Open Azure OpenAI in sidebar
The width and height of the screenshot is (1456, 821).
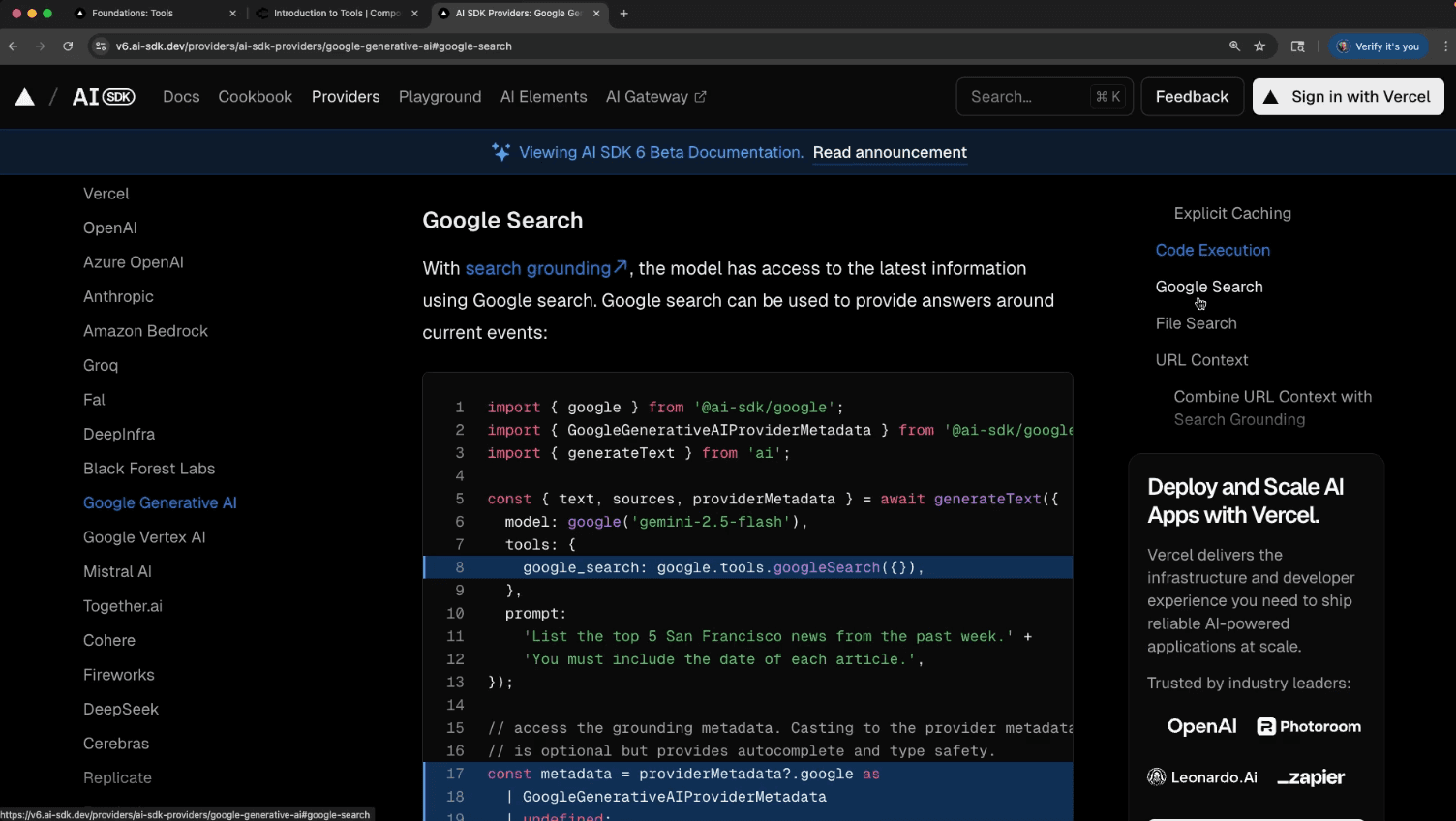[134, 262]
